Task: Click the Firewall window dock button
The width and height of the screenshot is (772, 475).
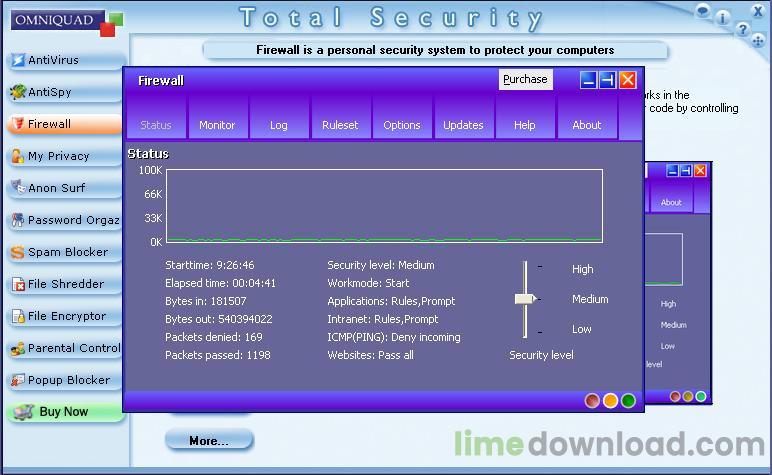Action: (x=608, y=80)
